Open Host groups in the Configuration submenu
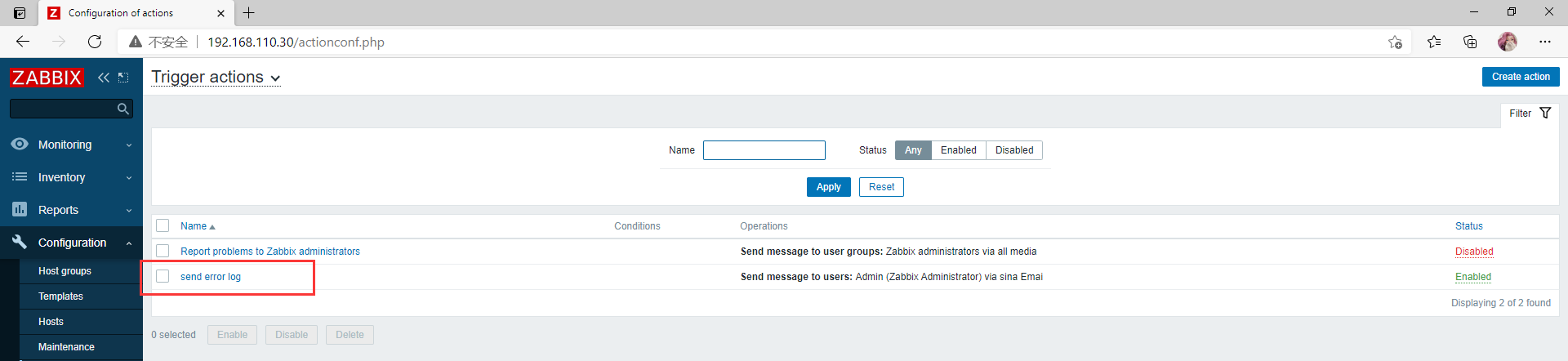This screenshot has width=1568, height=361. coord(65,271)
